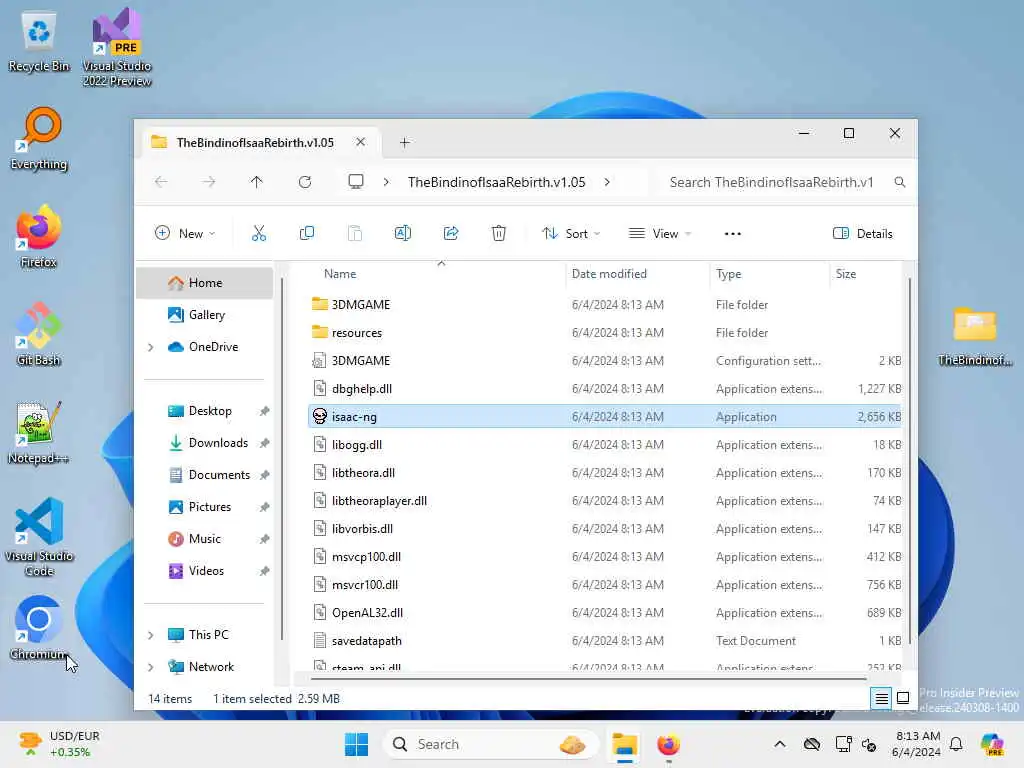Screen dimensions: 1024x768
Task: Unpin Downloads from Quick access
Action: tap(264, 443)
